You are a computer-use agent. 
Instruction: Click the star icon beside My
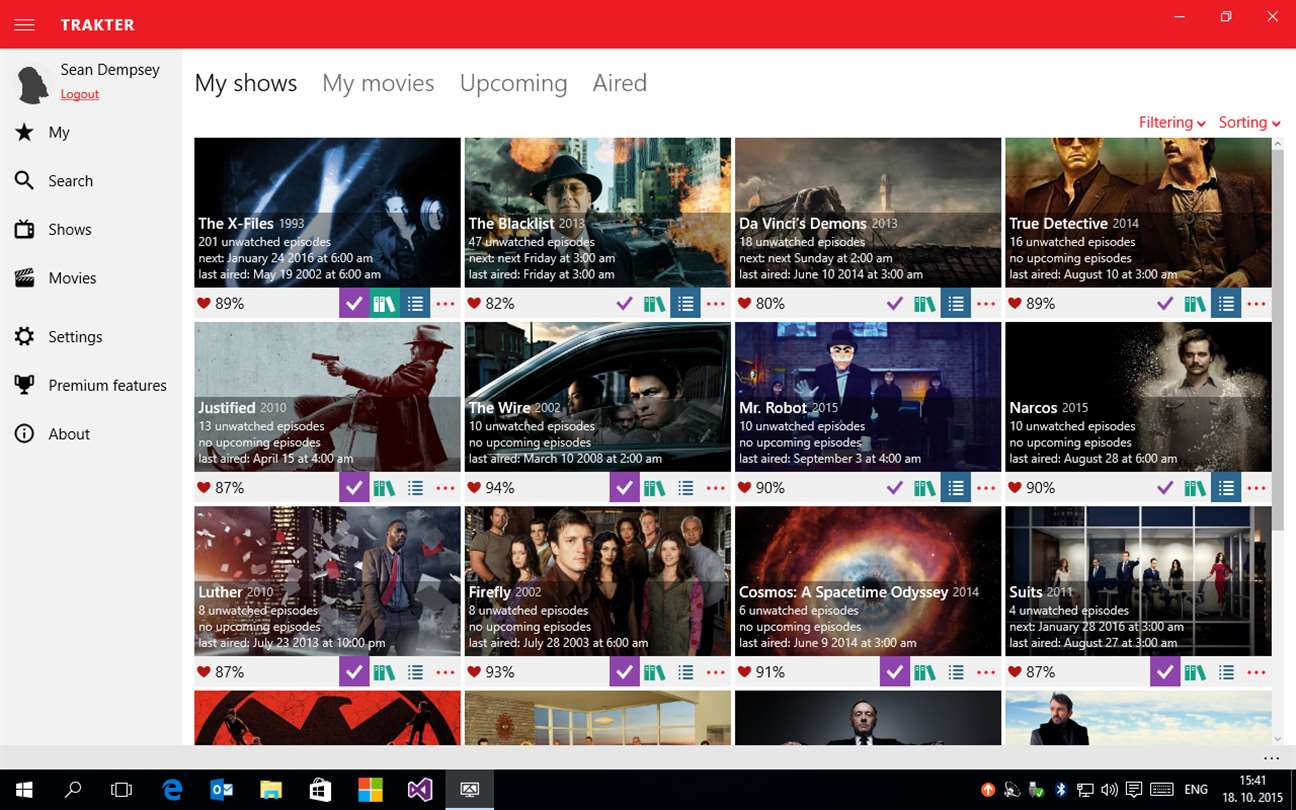tap(24, 132)
